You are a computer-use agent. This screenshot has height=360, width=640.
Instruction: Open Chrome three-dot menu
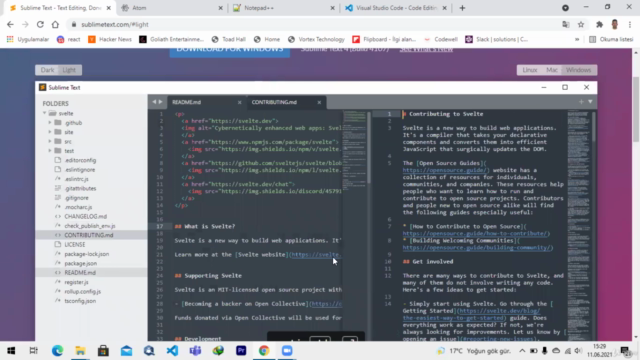point(630,24)
